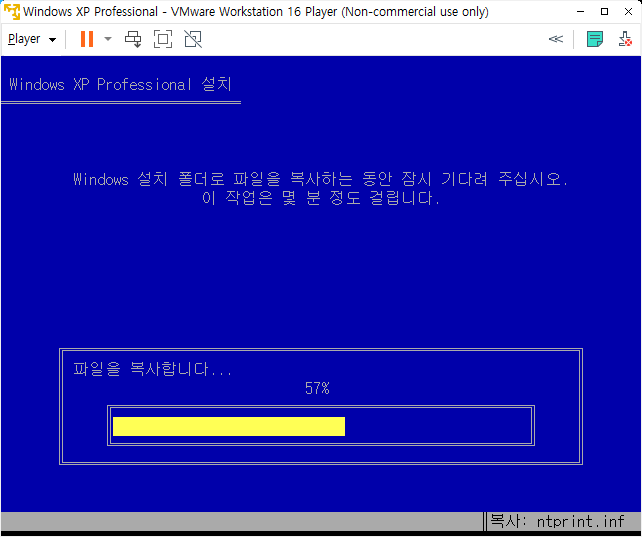
Task: Collapse the toolbar device chevrons
Action: pyautogui.click(x=556, y=39)
